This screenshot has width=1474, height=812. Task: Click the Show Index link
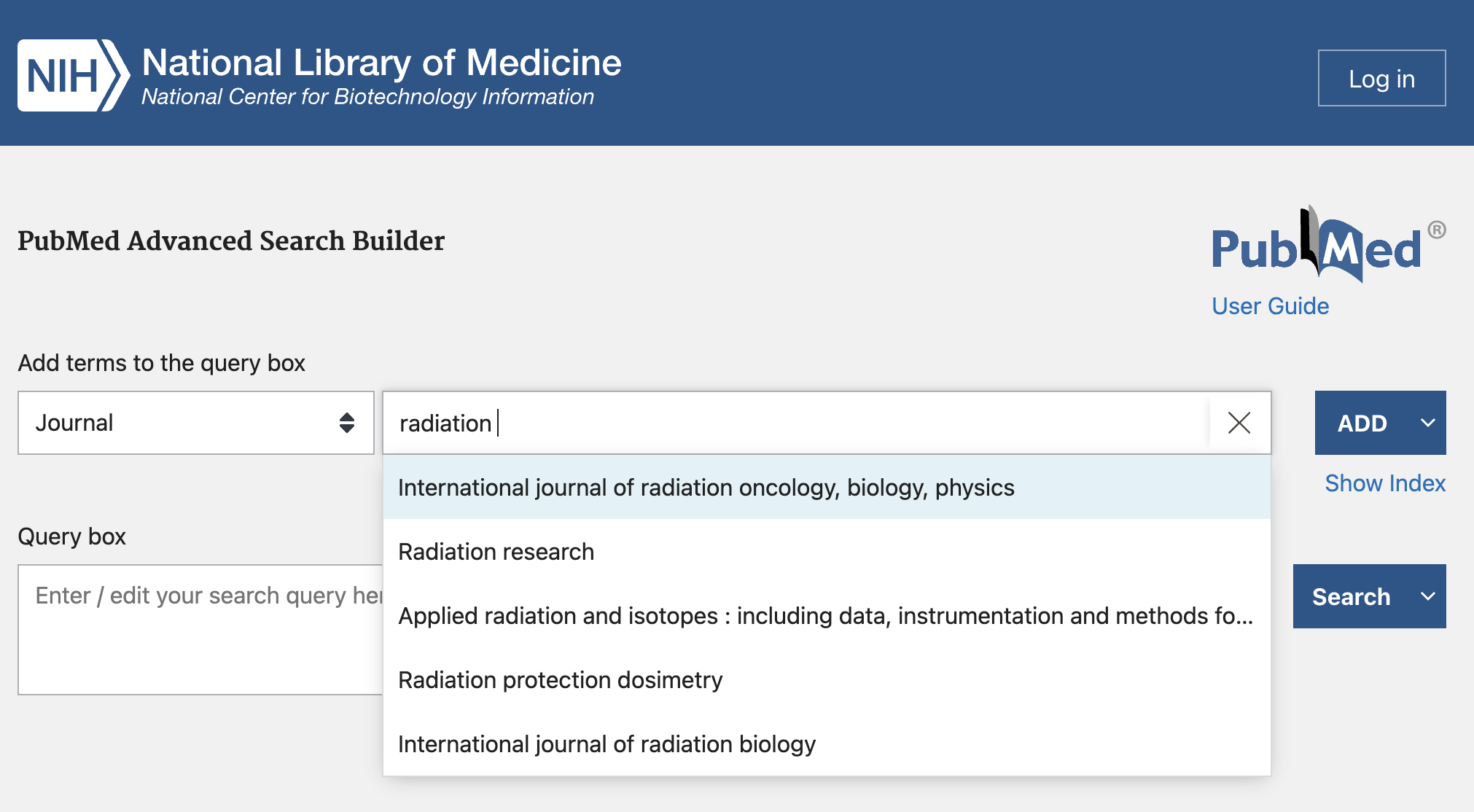point(1385,483)
